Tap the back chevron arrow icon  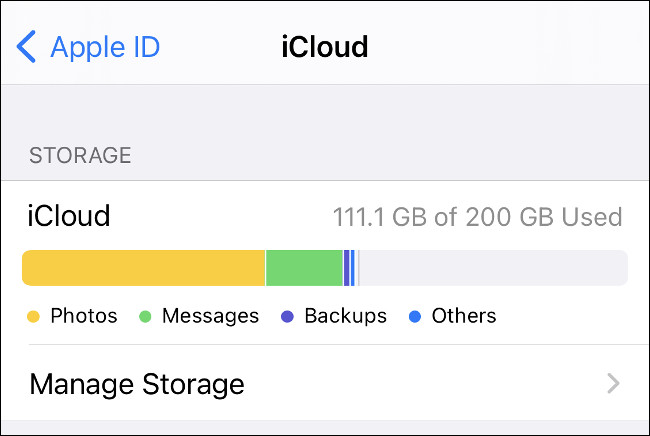pyautogui.click(x=27, y=46)
